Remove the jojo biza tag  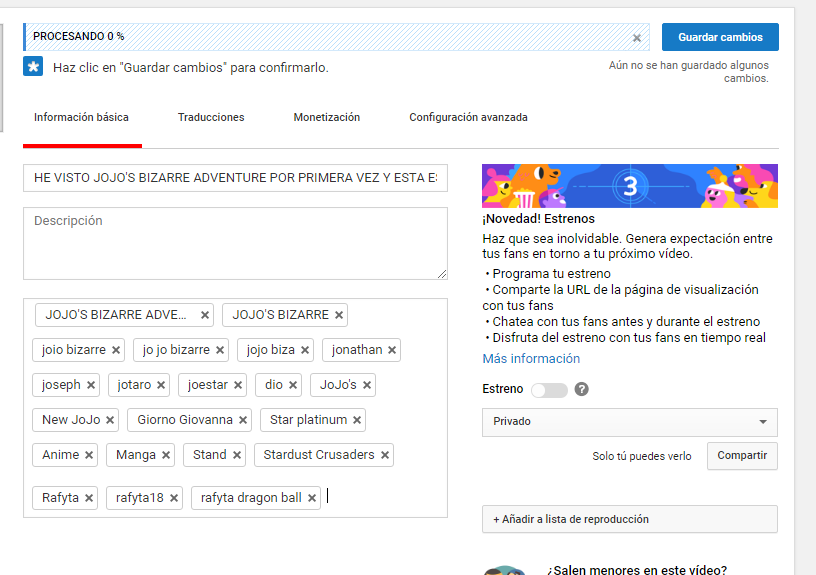(305, 350)
